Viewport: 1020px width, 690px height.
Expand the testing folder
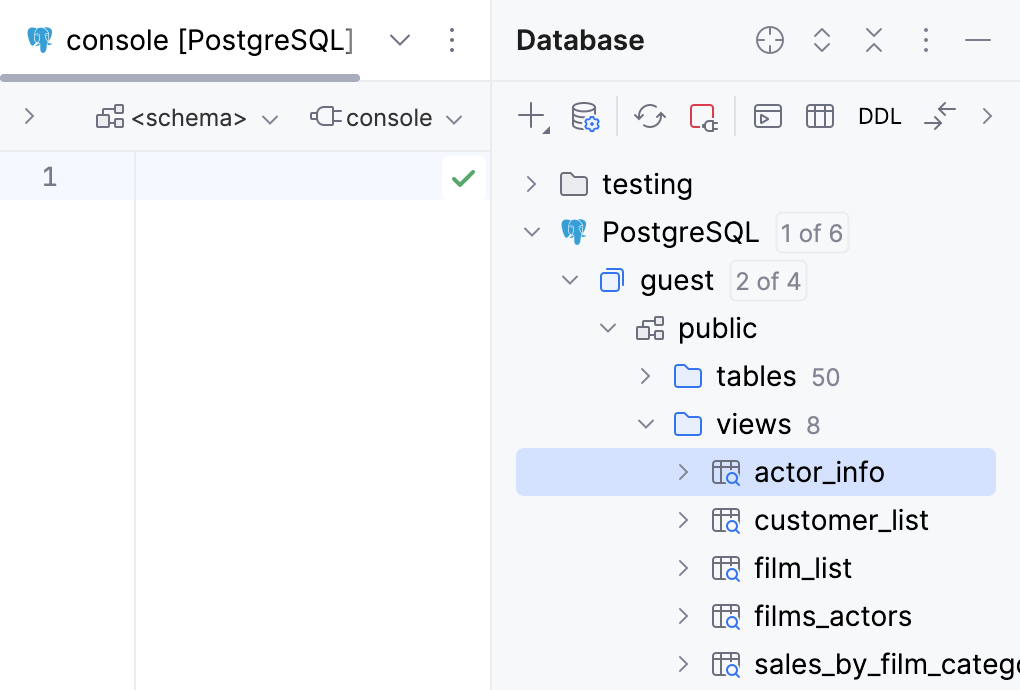[531, 184]
